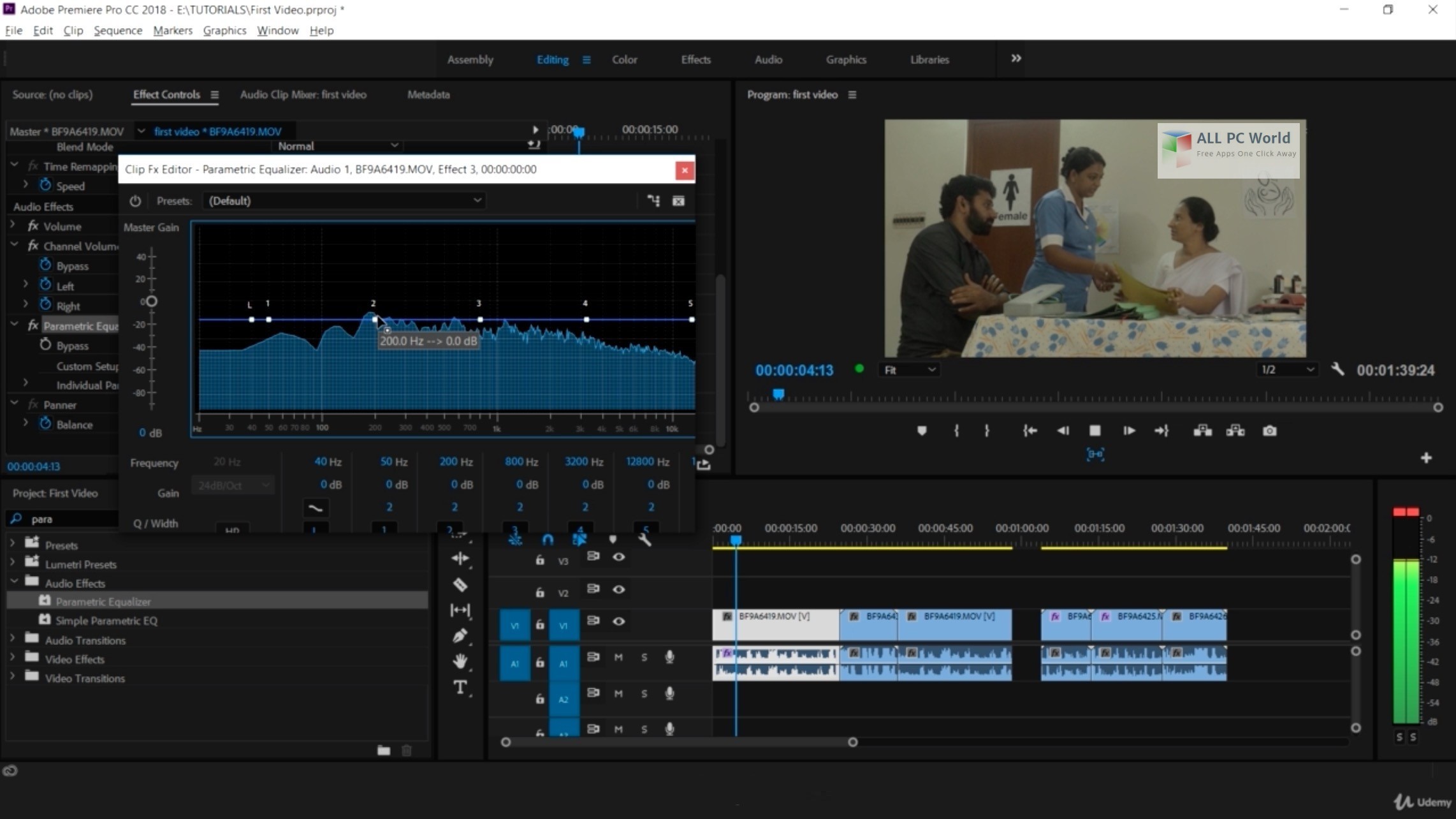Screen dimensions: 1456x819
Task: Click the reset/power button in Clip Fx Editor
Action: (134, 201)
